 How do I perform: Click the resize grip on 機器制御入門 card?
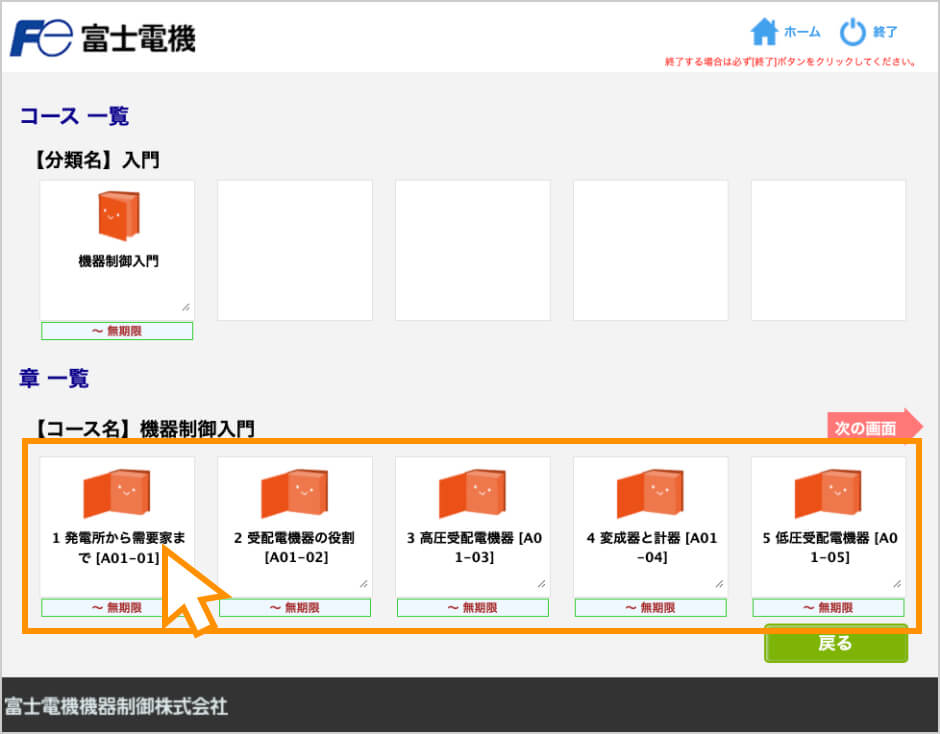[186, 307]
